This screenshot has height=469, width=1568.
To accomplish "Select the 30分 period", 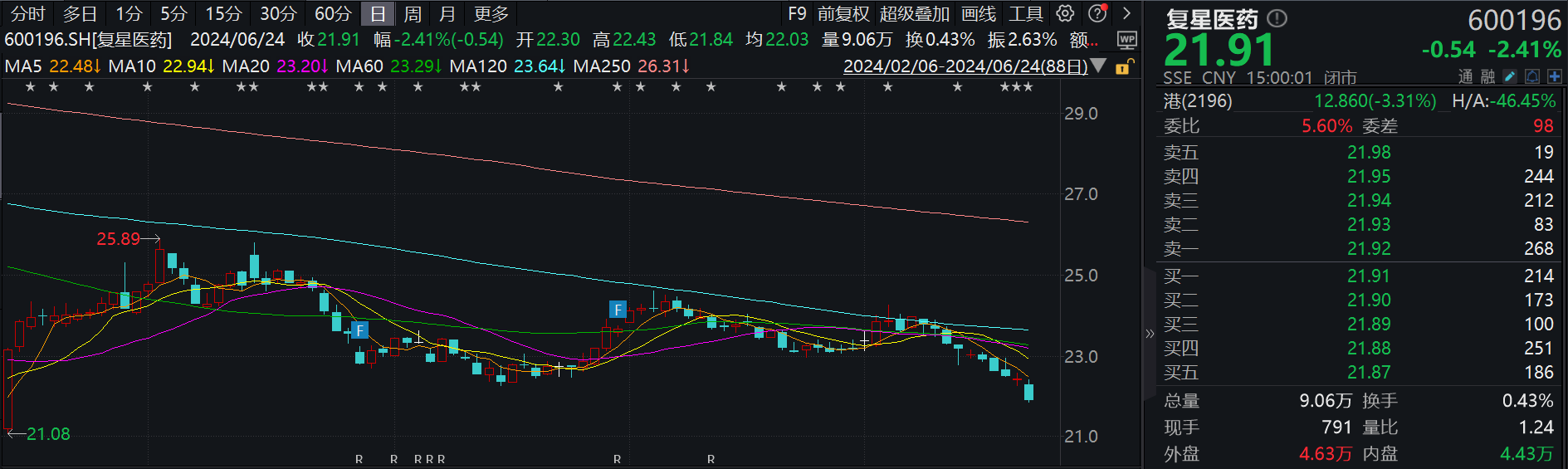I will (278, 13).
